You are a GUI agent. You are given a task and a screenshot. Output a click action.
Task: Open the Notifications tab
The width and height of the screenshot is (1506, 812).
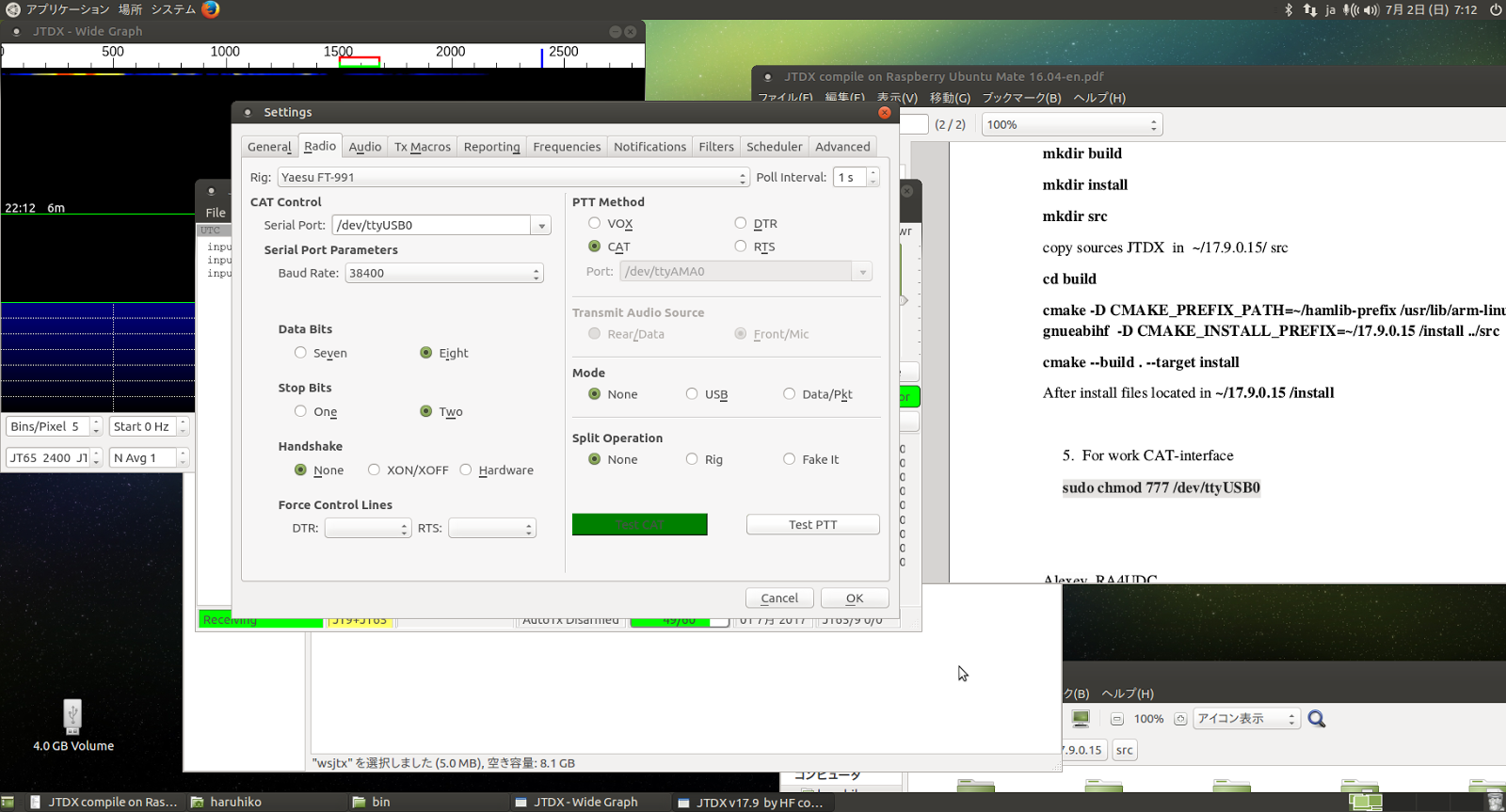pos(650,147)
